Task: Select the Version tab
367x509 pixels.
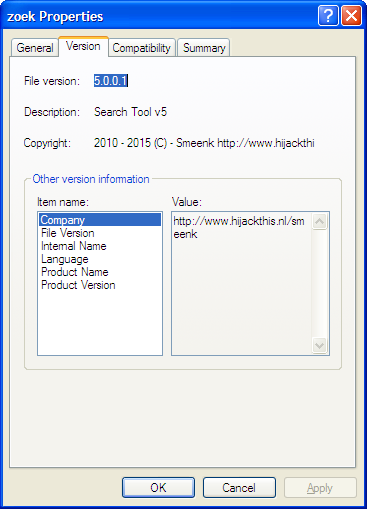Action: click(x=83, y=46)
